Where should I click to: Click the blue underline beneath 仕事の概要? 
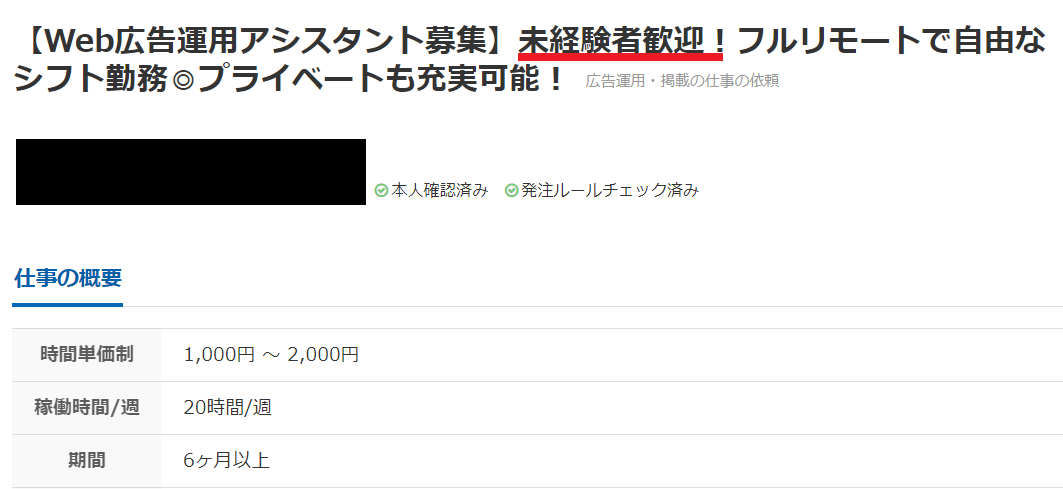[68, 305]
